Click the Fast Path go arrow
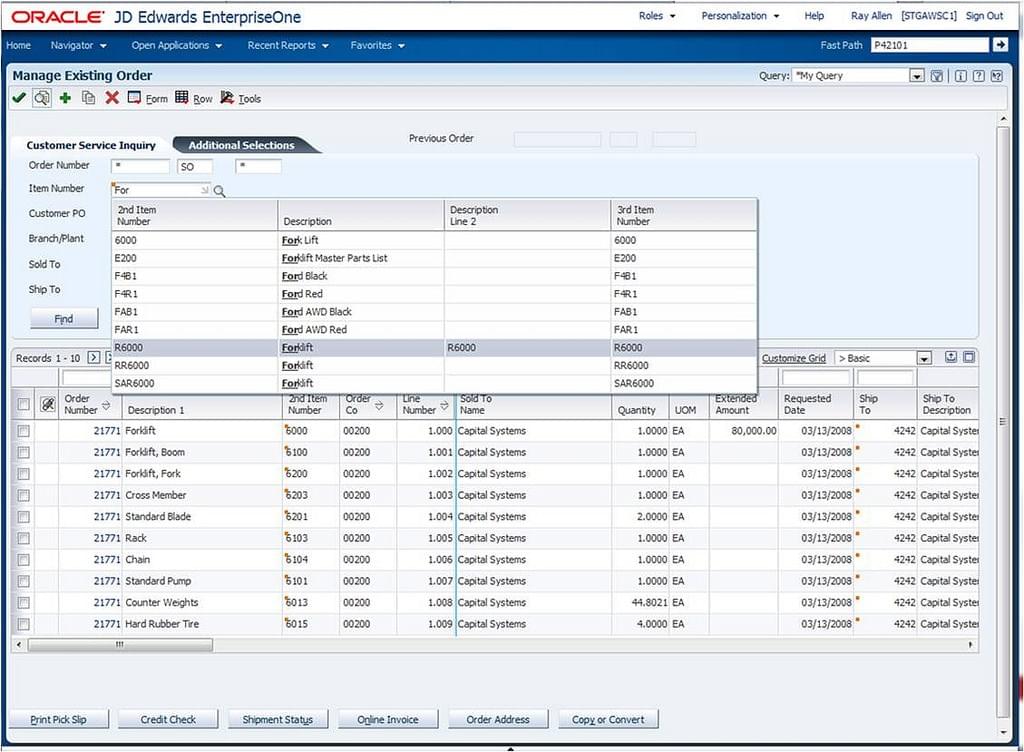This screenshot has height=752, width=1024. 999,45
